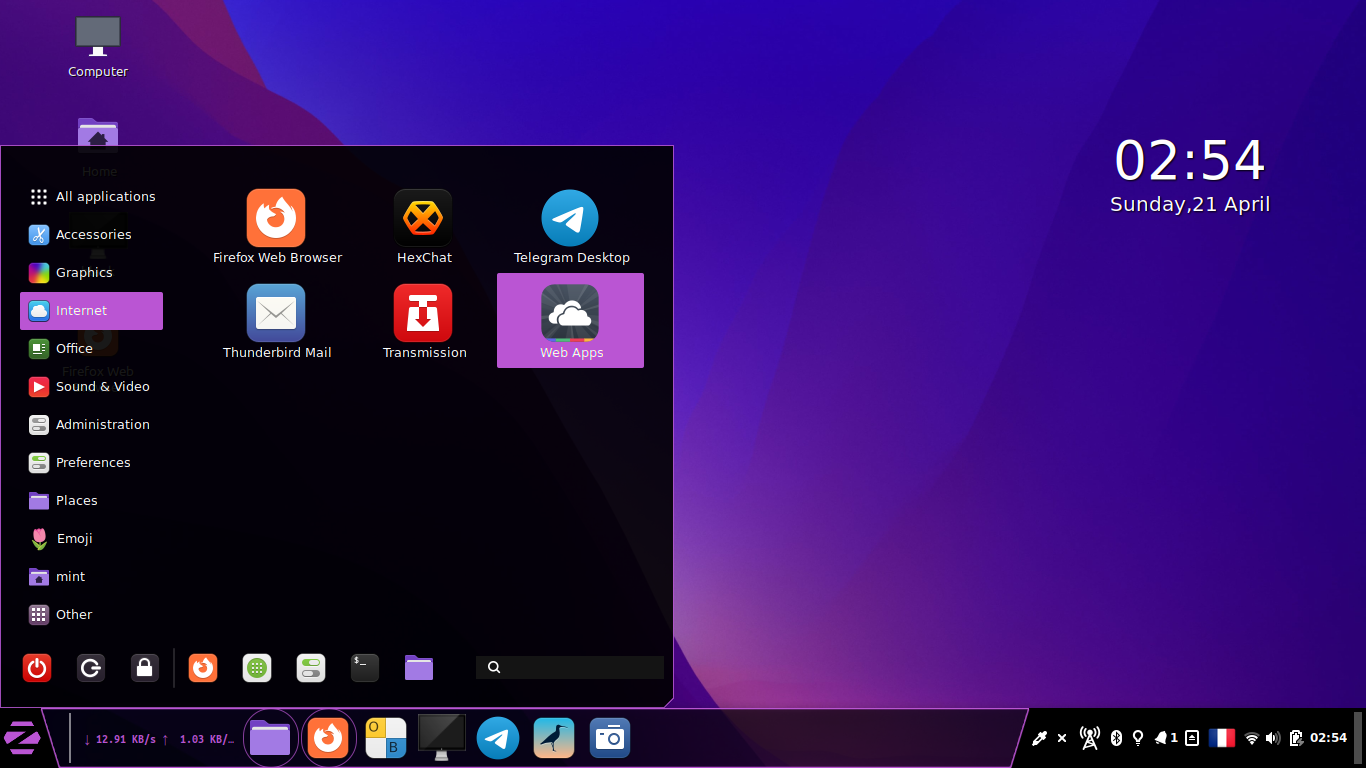Open the file manager folder on the taskbar
Image resolution: width=1366 pixels, height=768 pixels.
(270, 739)
